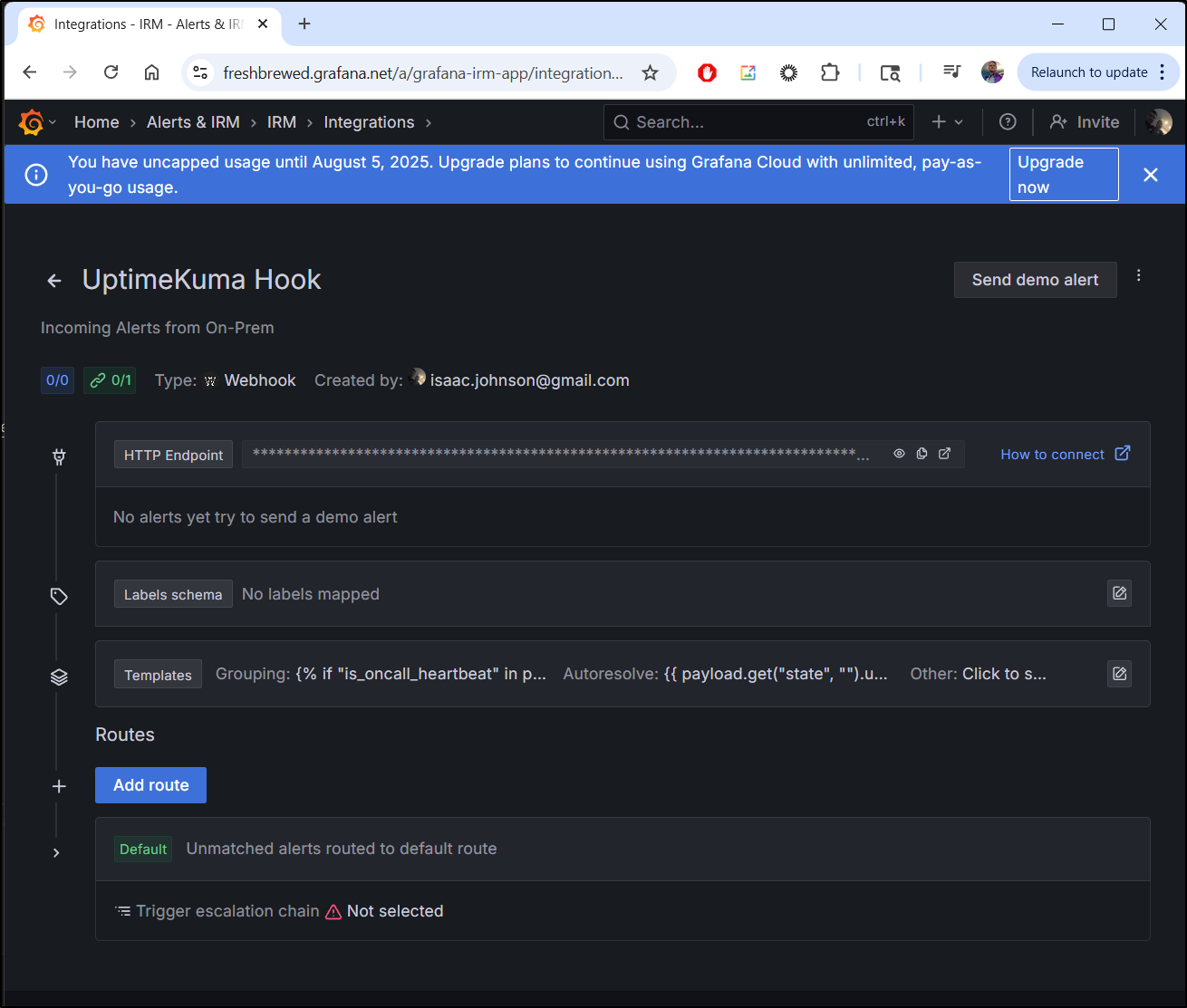
Task: Open the Other templates text
Action: (978, 674)
